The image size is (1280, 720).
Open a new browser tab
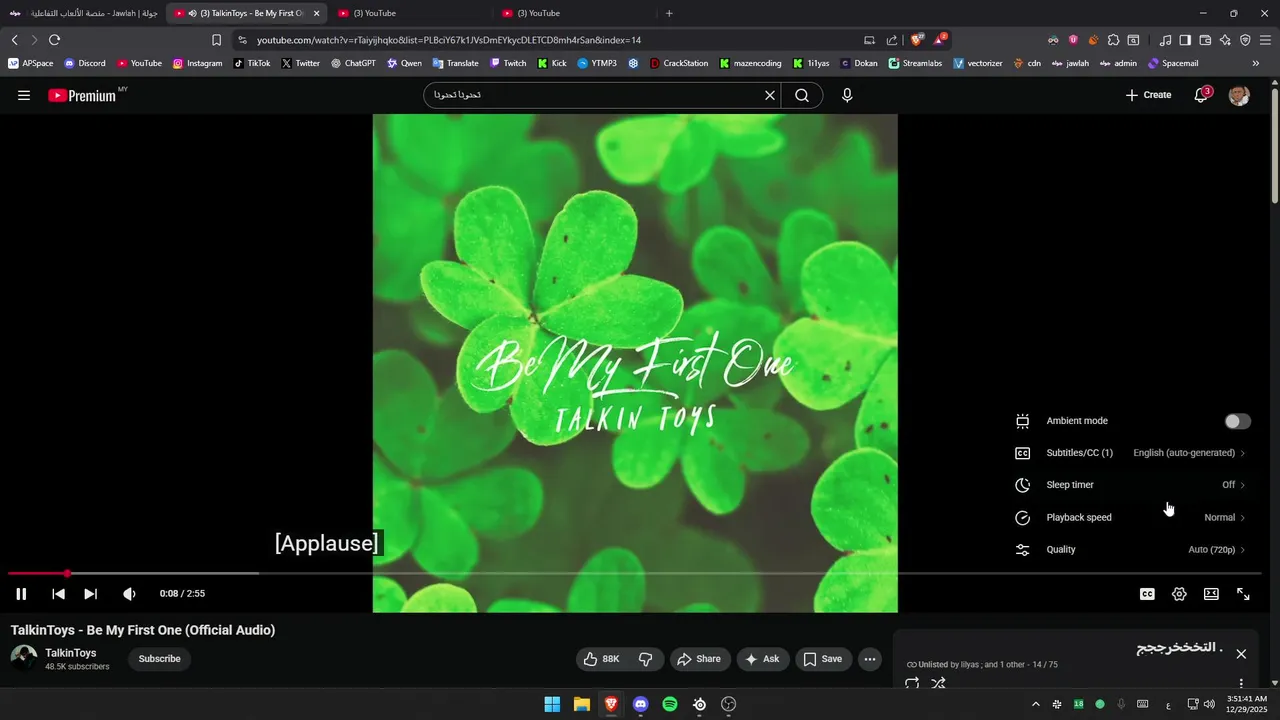point(669,13)
